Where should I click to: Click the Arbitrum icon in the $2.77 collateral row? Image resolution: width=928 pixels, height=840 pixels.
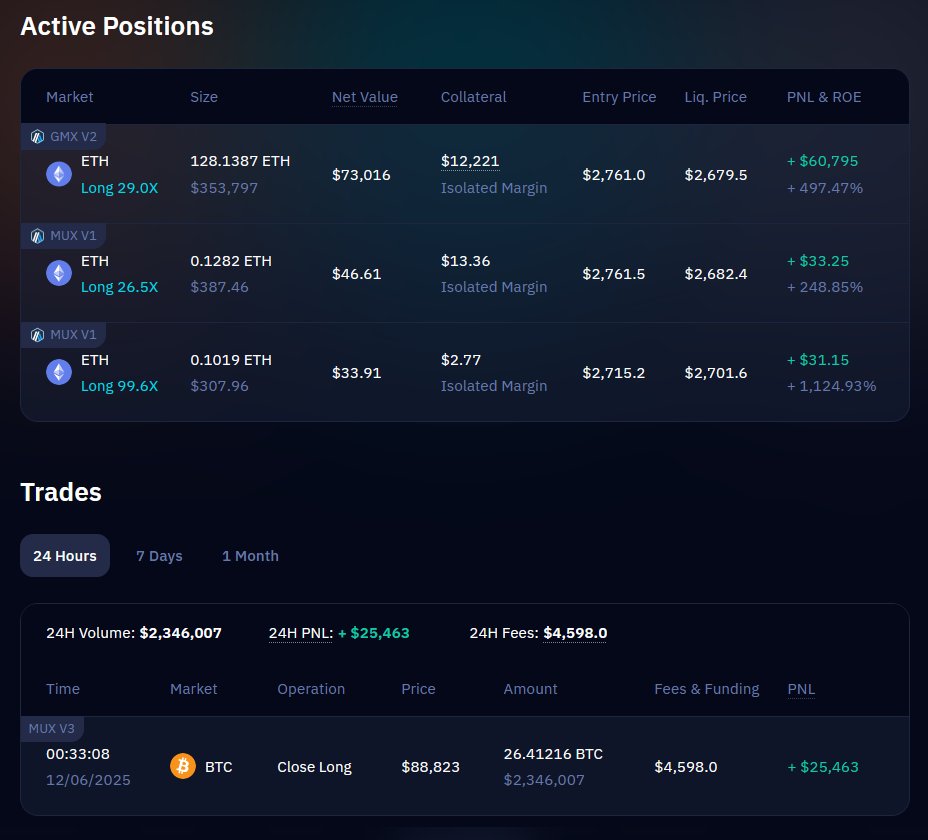click(x=37, y=334)
